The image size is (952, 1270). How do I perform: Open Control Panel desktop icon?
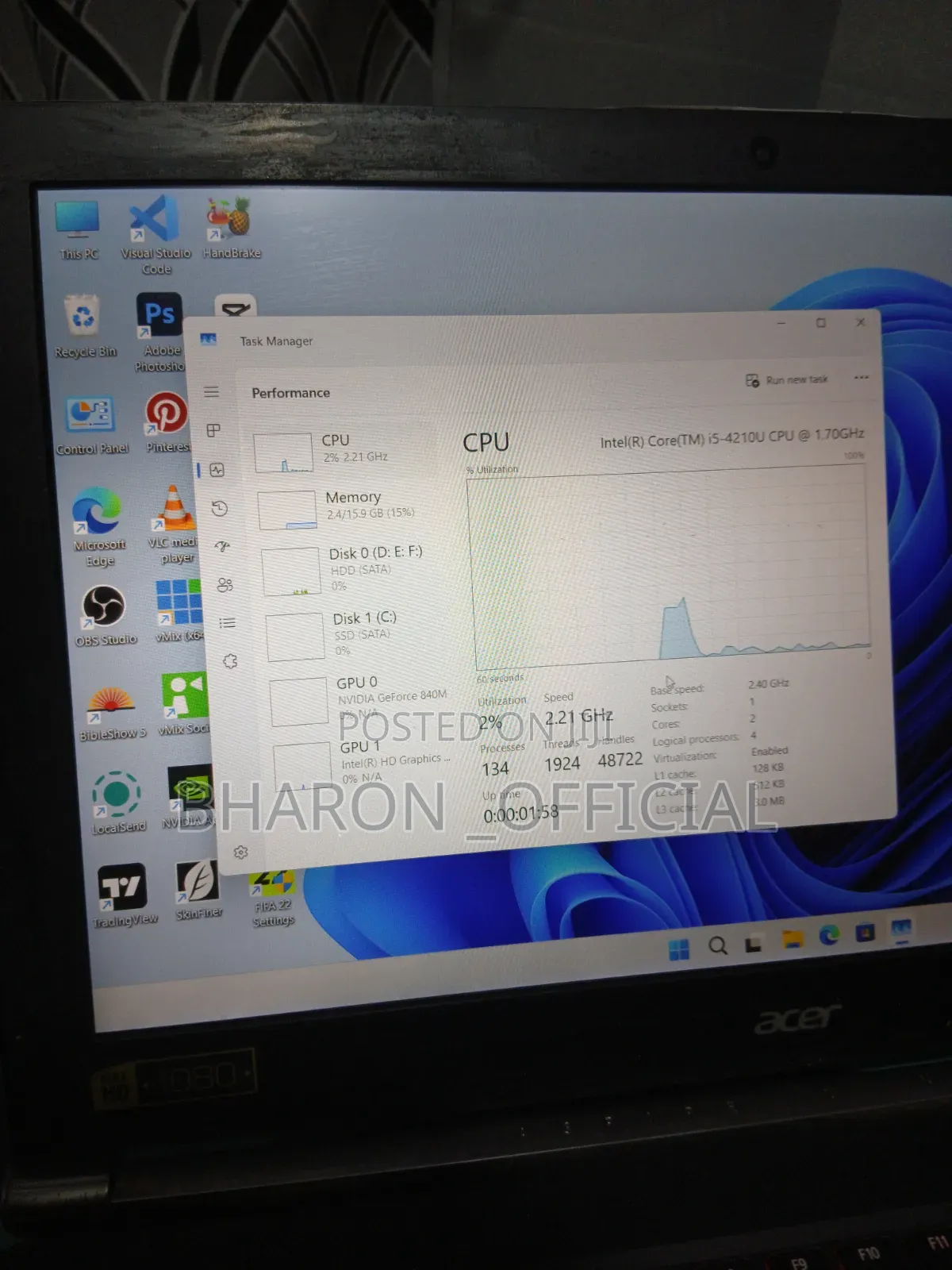click(x=91, y=425)
